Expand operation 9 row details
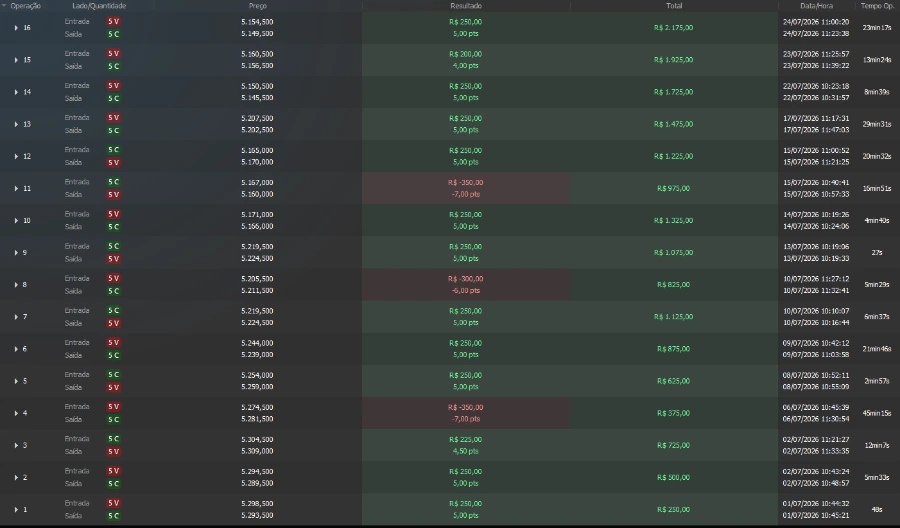 coord(16,253)
